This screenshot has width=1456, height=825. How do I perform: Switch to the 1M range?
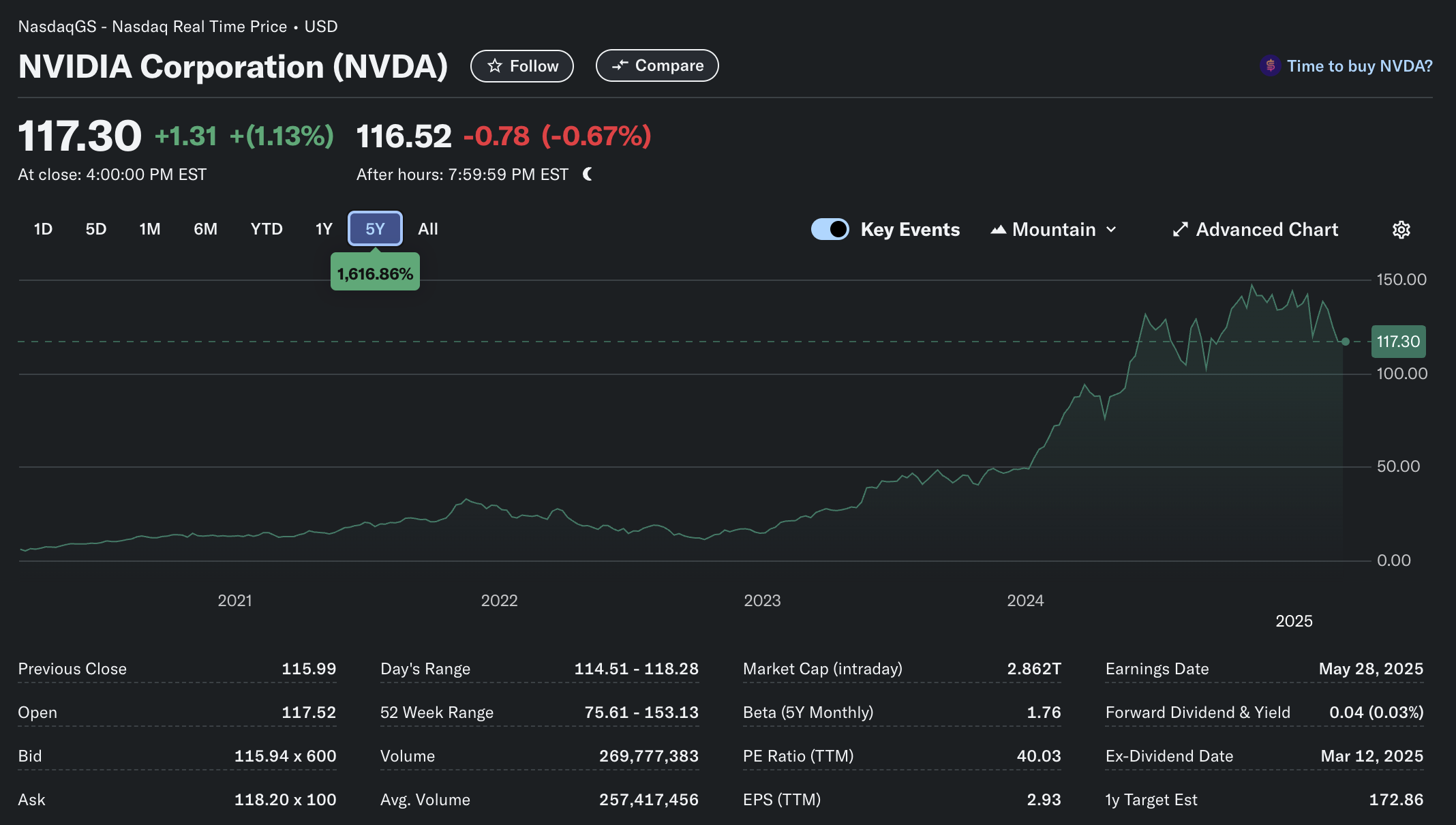click(150, 229)
